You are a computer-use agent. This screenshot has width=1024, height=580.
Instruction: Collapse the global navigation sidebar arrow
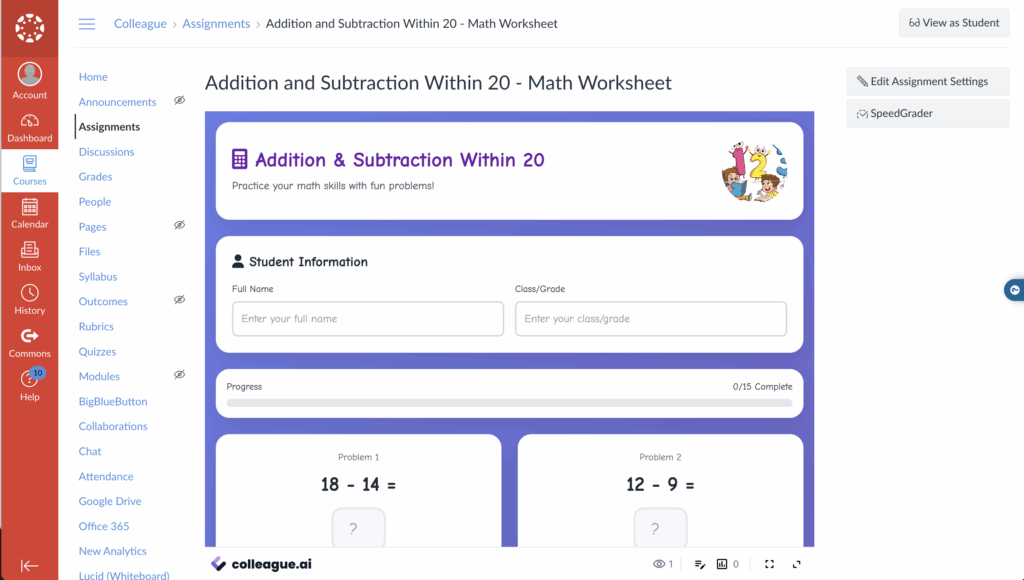(x=30, y=565)
